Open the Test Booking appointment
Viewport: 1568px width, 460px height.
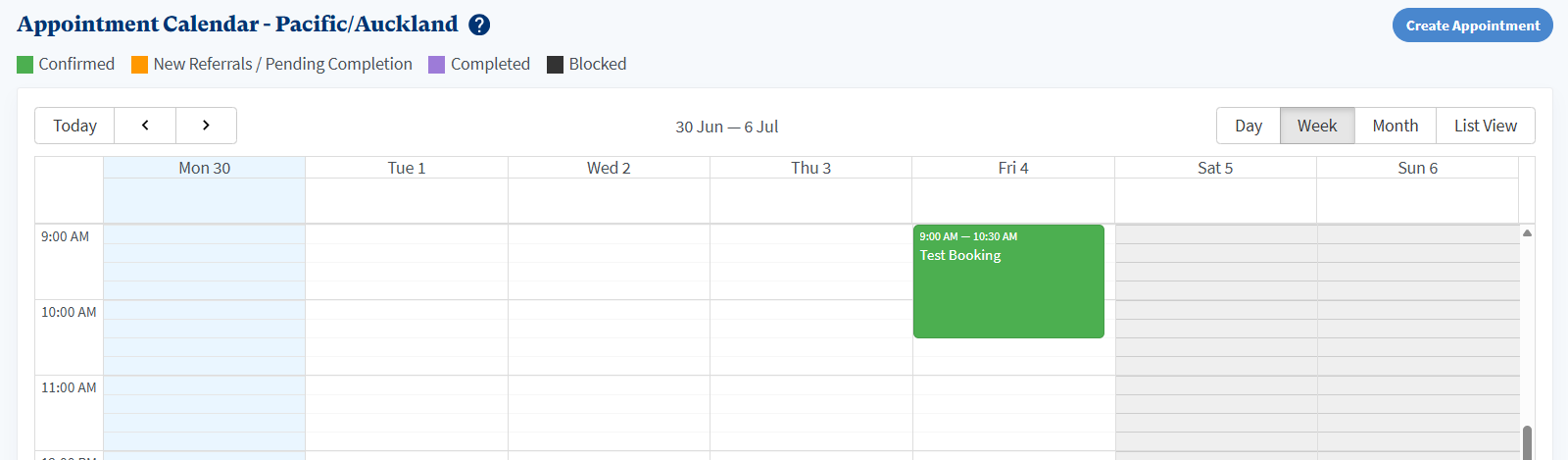tap(1008, 282)
